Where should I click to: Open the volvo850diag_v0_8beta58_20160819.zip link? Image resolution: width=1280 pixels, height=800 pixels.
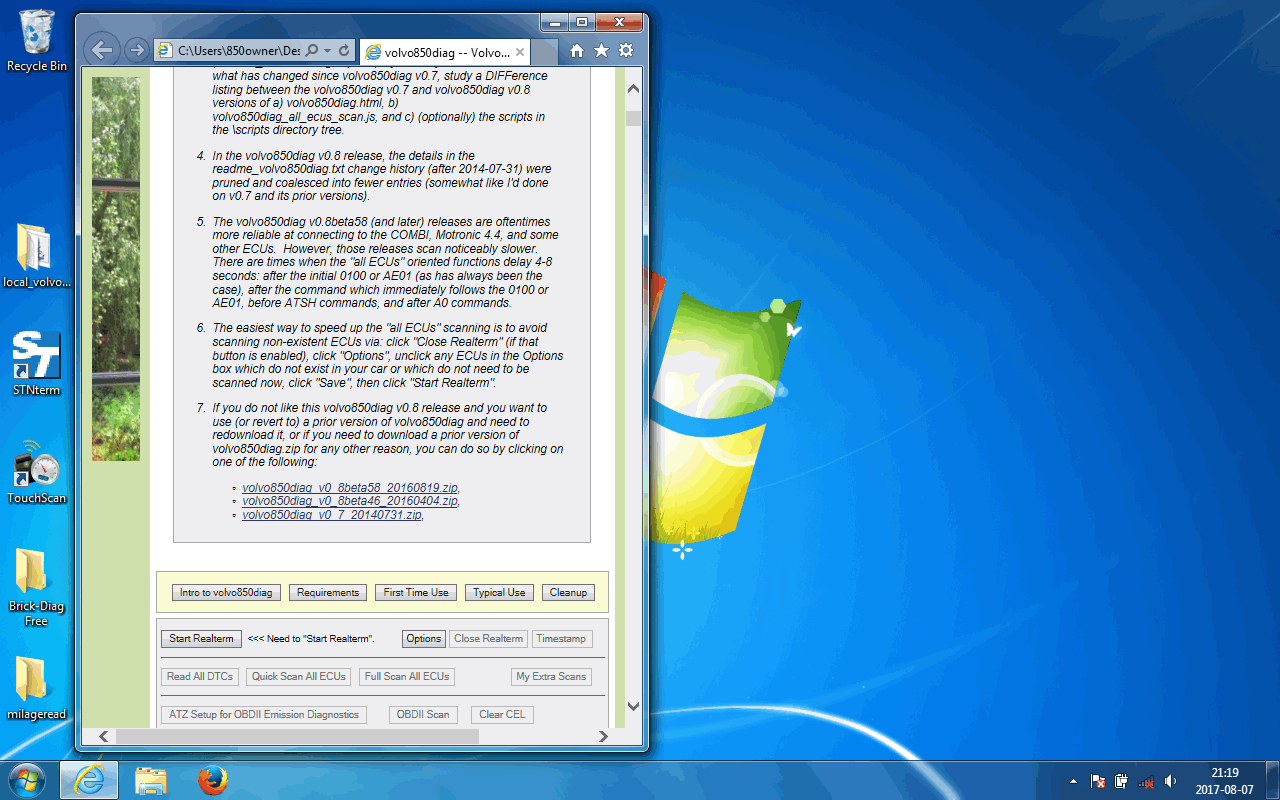click(350, 488)
